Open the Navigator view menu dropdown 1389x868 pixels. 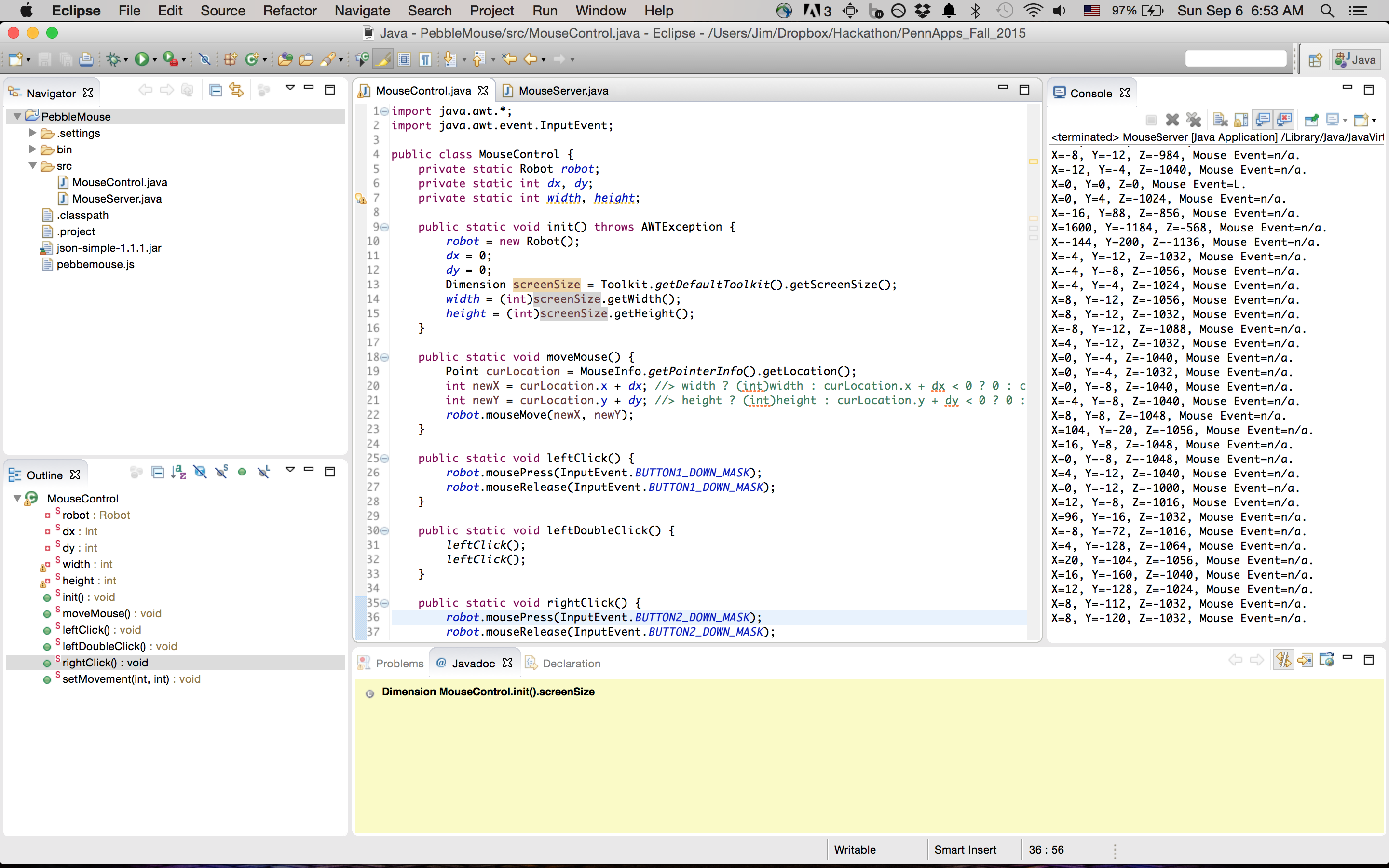pos(290,88)
